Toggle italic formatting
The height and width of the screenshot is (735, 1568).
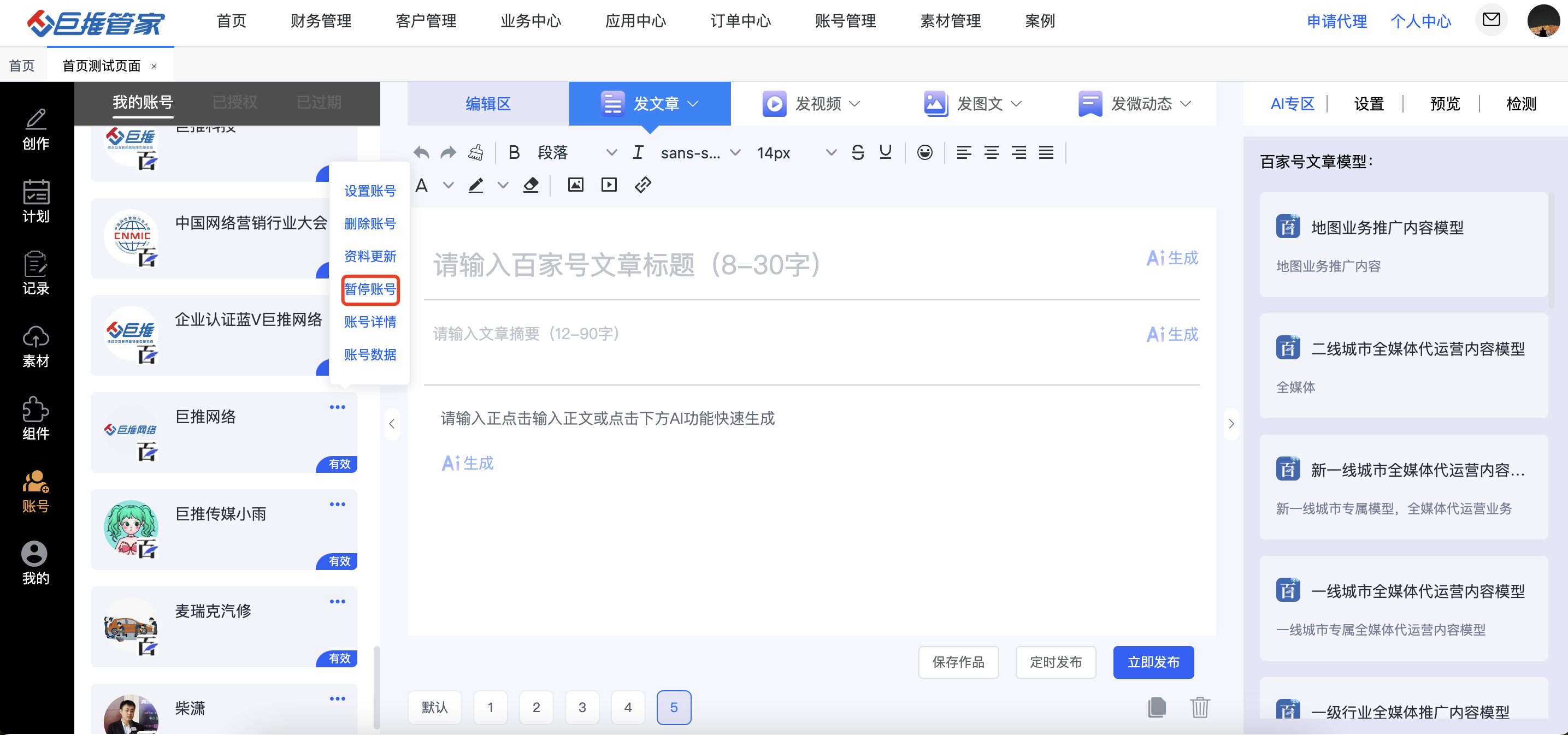click(638, 153)
